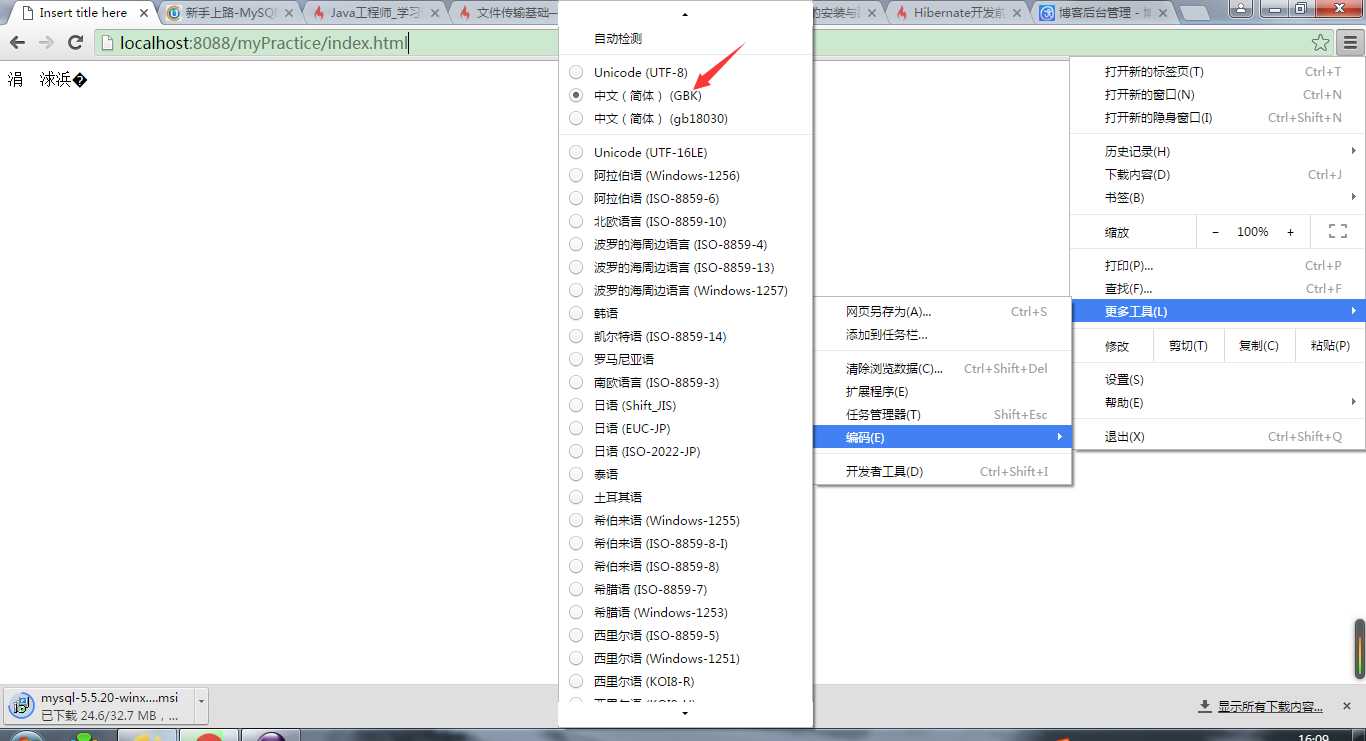Screen dimensions: 1366x741
Task: Choose 添加到任务栏... in submenu
Action: click(x=943, y=334)
